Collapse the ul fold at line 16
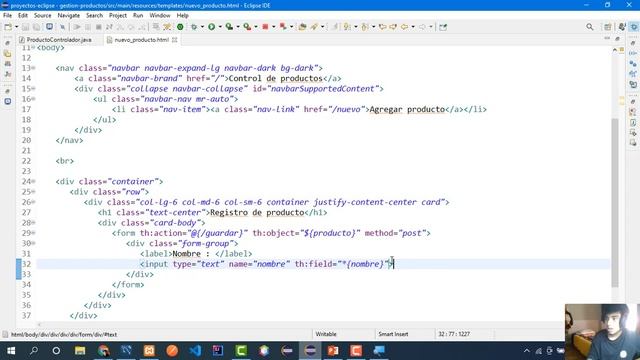Screen dimensions: 640x360 pyautogui.click(x=33, y=99)
